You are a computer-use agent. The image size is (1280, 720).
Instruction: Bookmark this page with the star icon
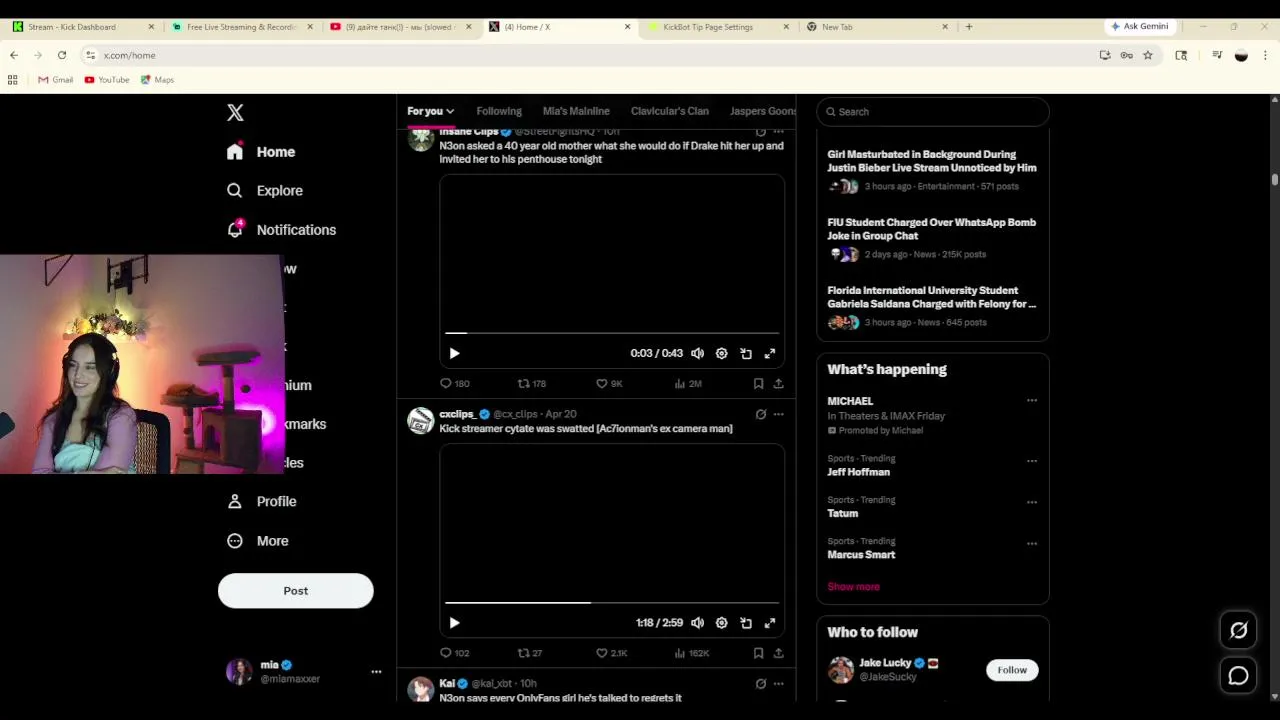1148,55
